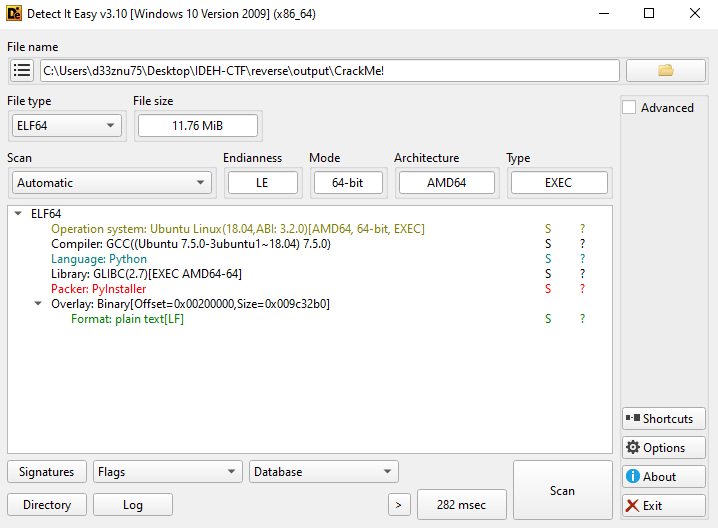Collapse the Overlay Binary tree node

38,304
